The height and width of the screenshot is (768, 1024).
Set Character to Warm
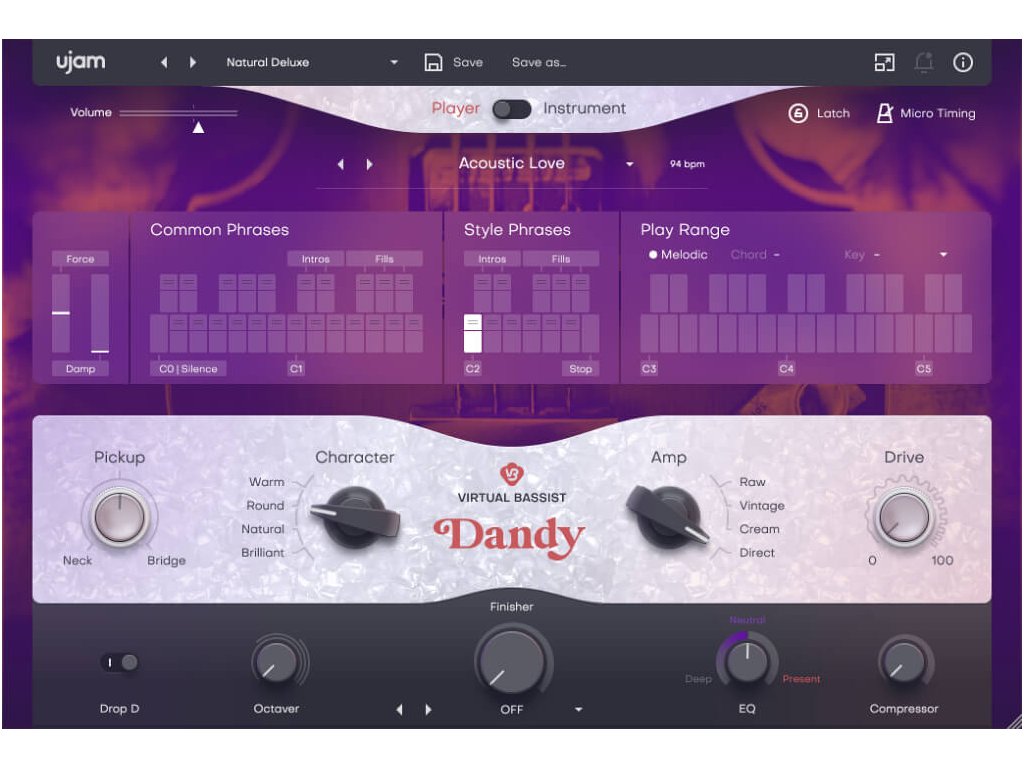(266, 482)
